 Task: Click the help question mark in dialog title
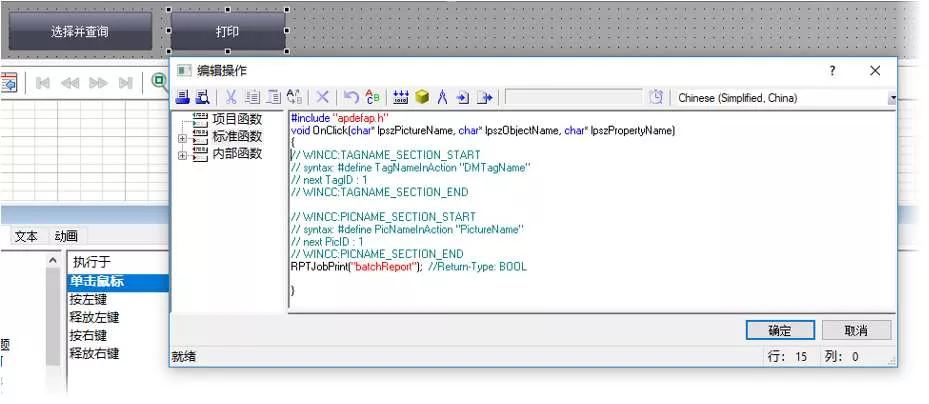(x=832, y=71)
